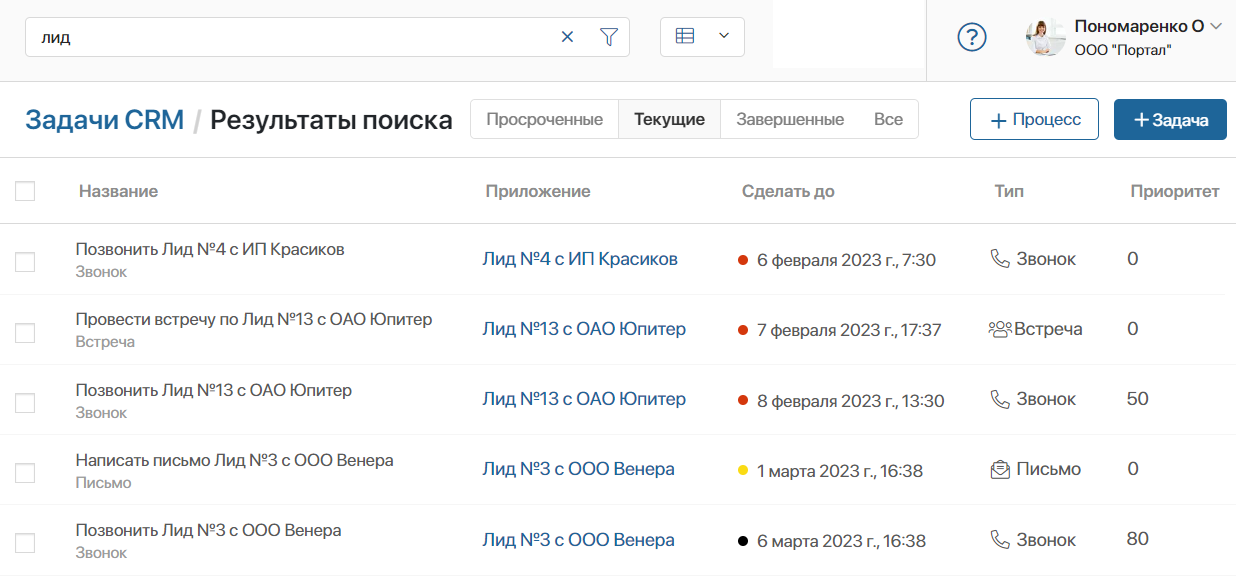
Task: Sort by Приоритет column header
Action: point(1175,191)
